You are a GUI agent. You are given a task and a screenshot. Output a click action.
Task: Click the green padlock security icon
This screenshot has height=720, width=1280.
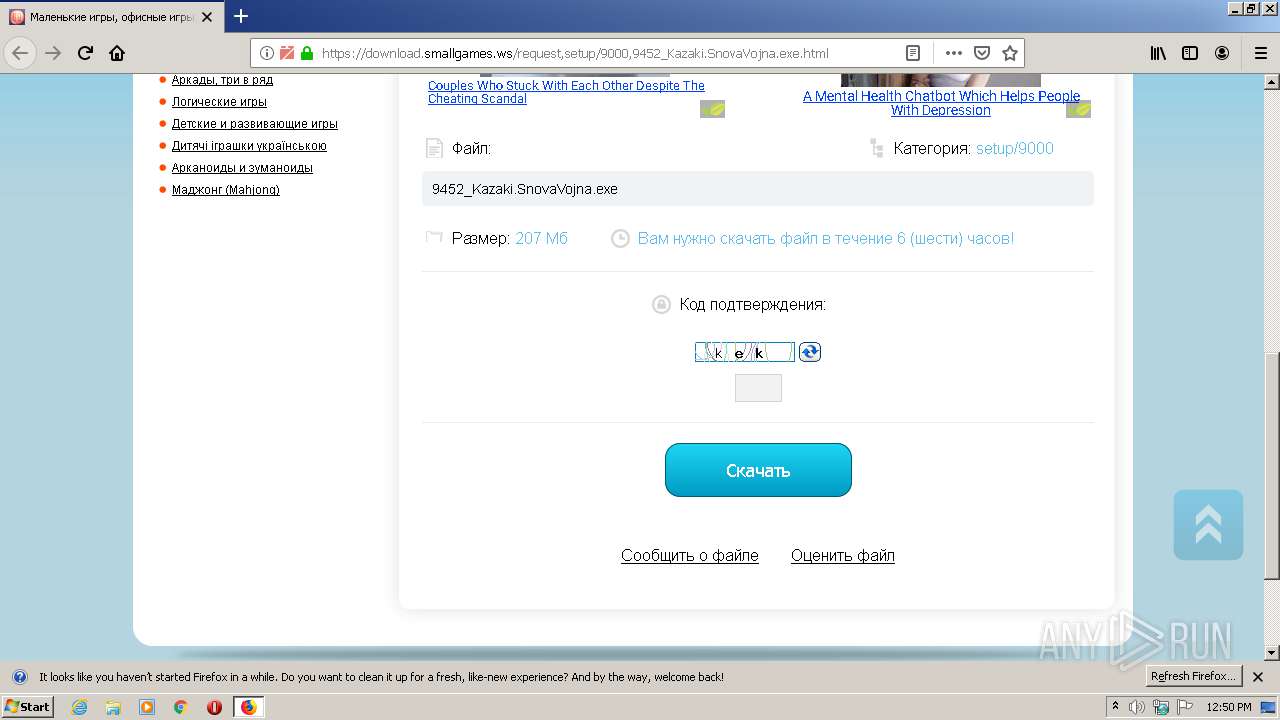[x=307, y=53]
